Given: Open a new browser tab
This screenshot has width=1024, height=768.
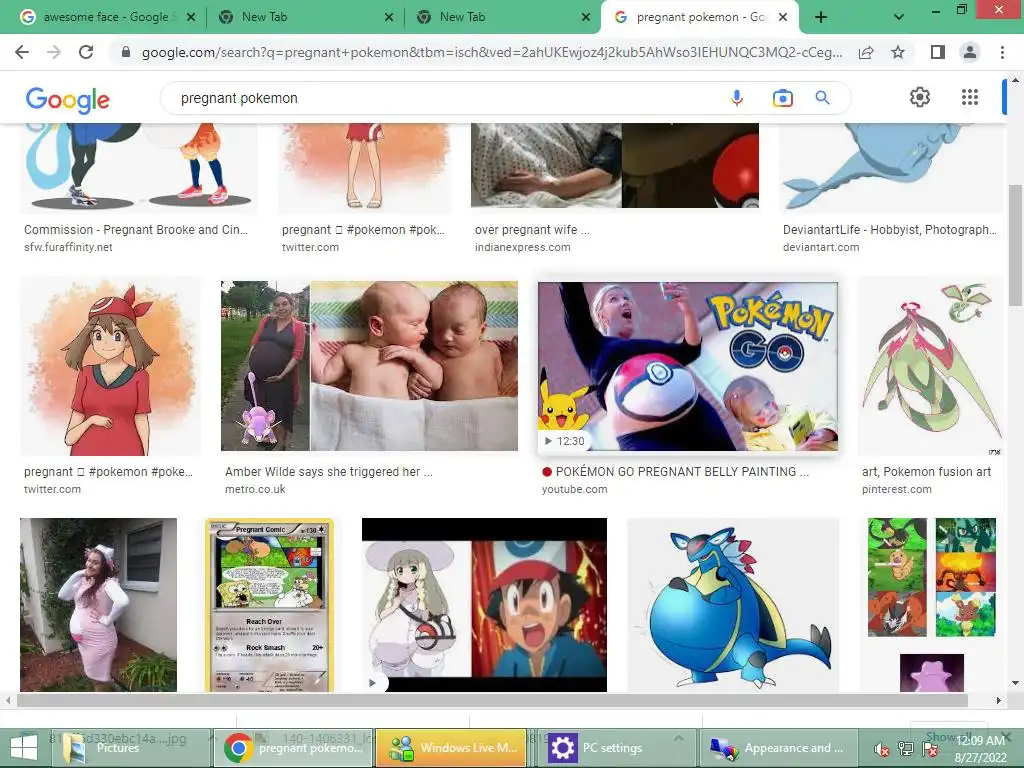Looking at the screenshot, I should pyautogui.click(x=821, y=17).
